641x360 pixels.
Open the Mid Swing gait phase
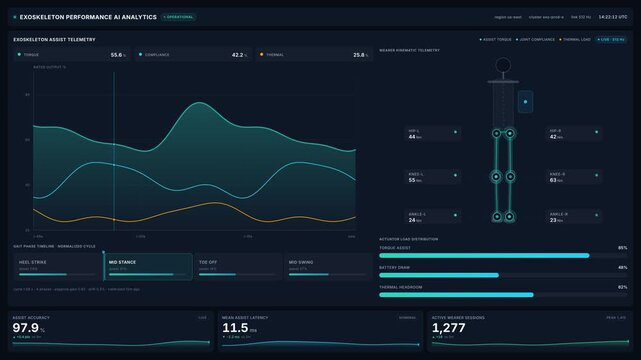click(327, 267)
